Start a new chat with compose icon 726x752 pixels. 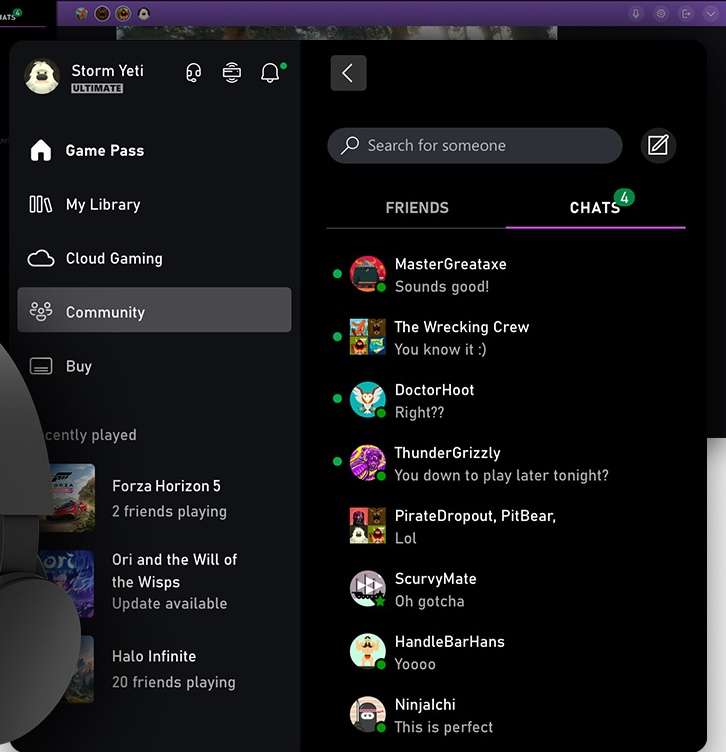tap(658, 145)
